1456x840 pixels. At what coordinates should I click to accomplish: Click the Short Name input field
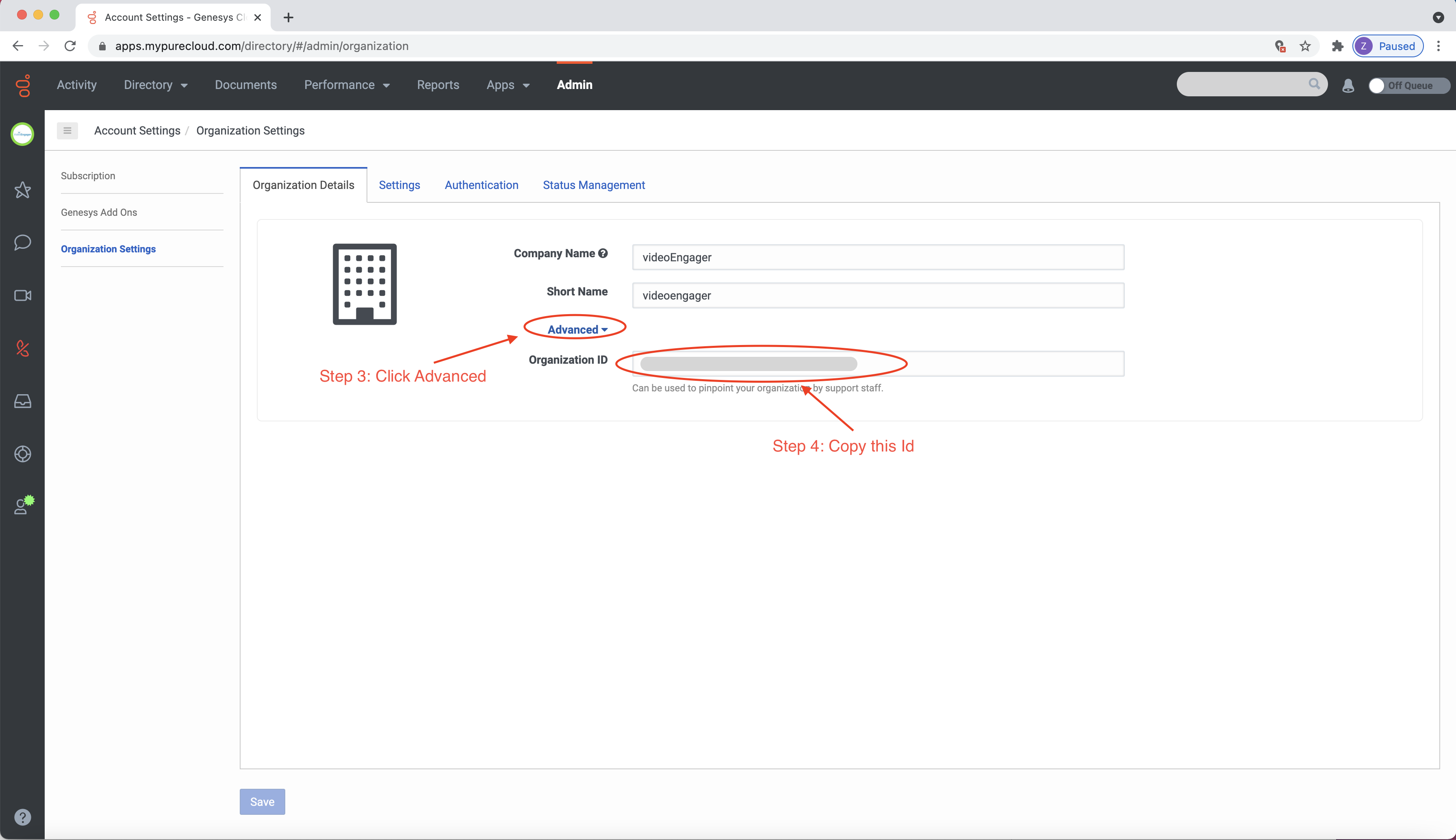coord(878,295)
